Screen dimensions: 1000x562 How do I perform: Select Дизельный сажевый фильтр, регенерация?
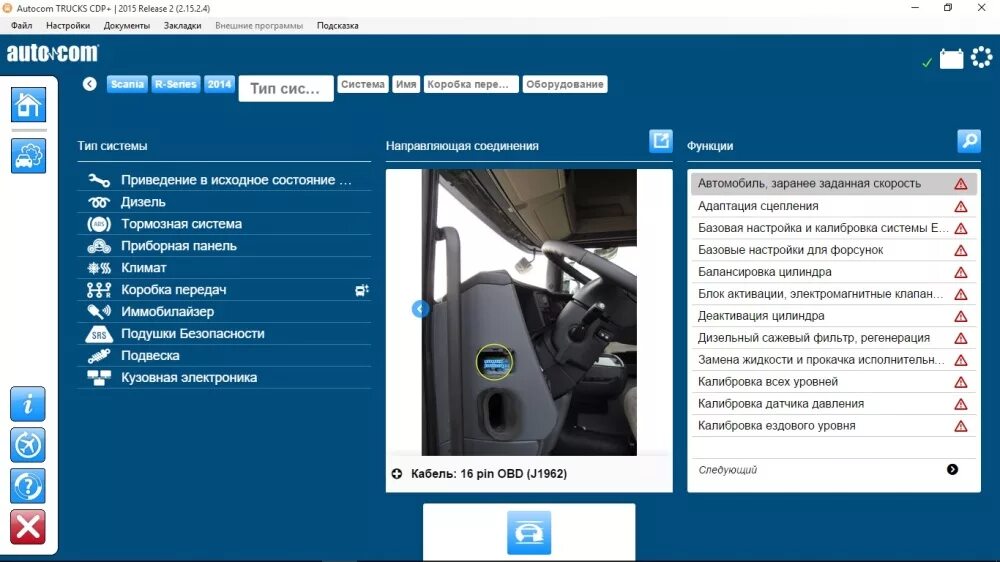[x=834, y=338]
